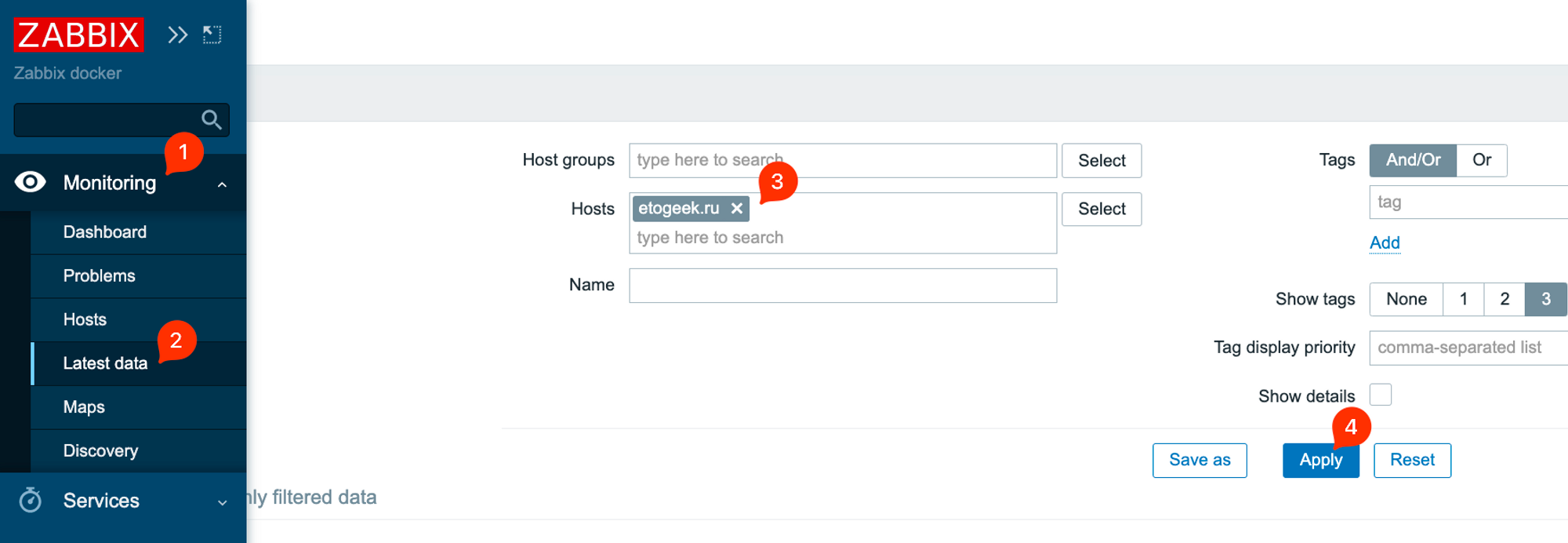The image size is (1568, 543).
Task: Select the And/Or tags option
Action: point(1412,160)
